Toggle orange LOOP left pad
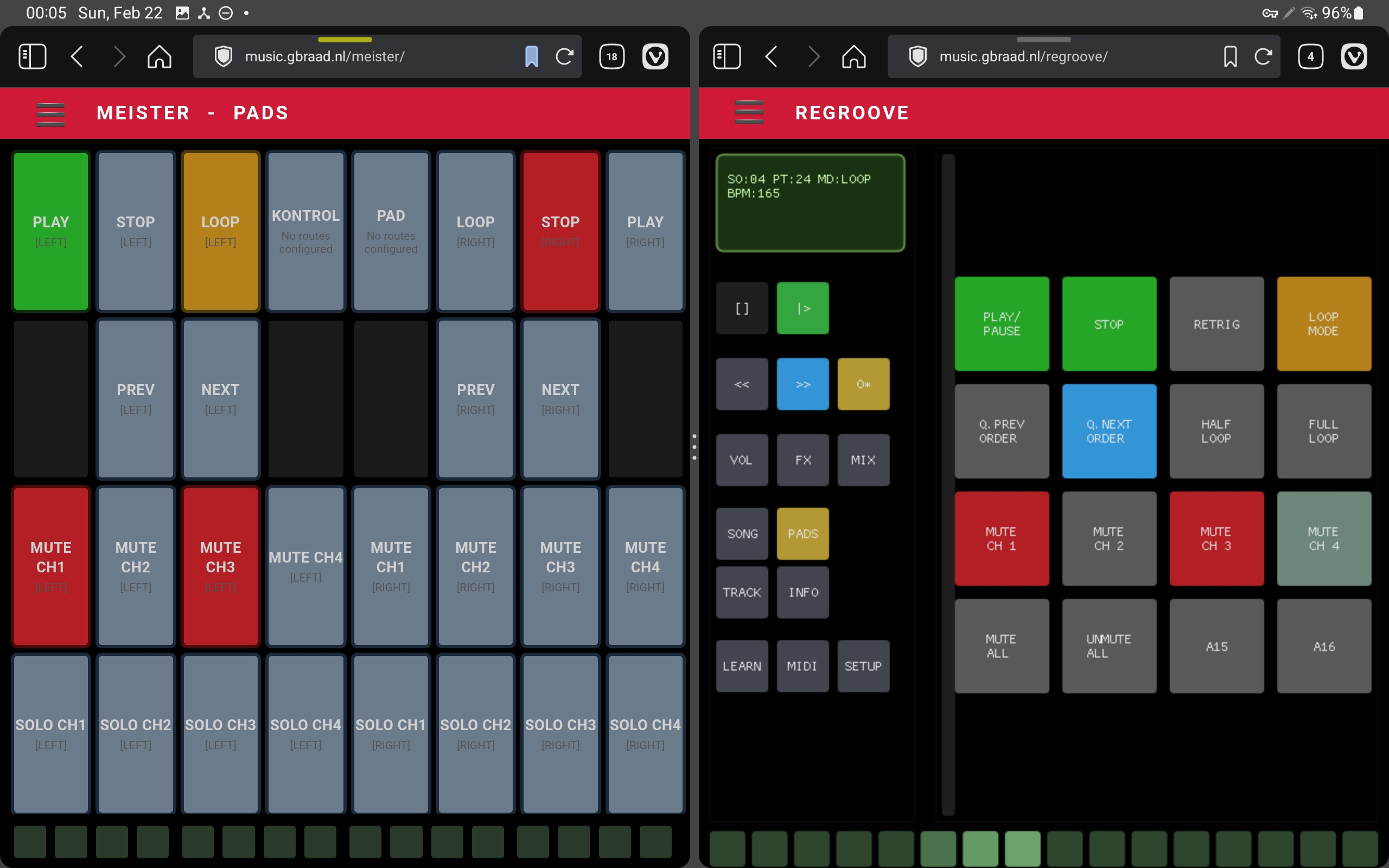Screen dimensions: 1389x868 click(x=220, y=231)
